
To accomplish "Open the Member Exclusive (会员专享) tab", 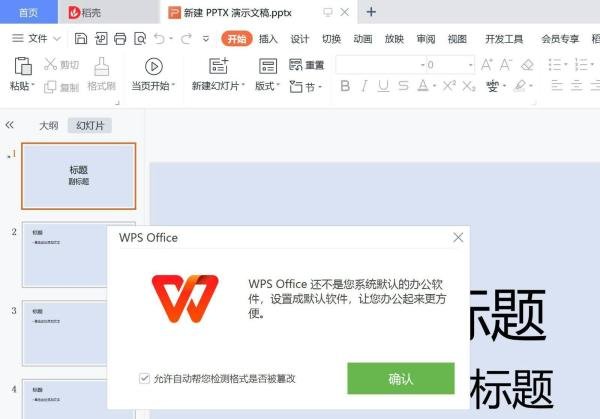I will click(x=560, y=39).
